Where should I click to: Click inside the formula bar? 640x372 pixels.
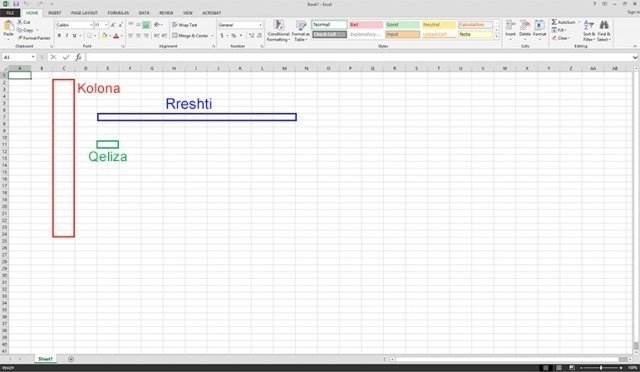[x=359, y=57]
